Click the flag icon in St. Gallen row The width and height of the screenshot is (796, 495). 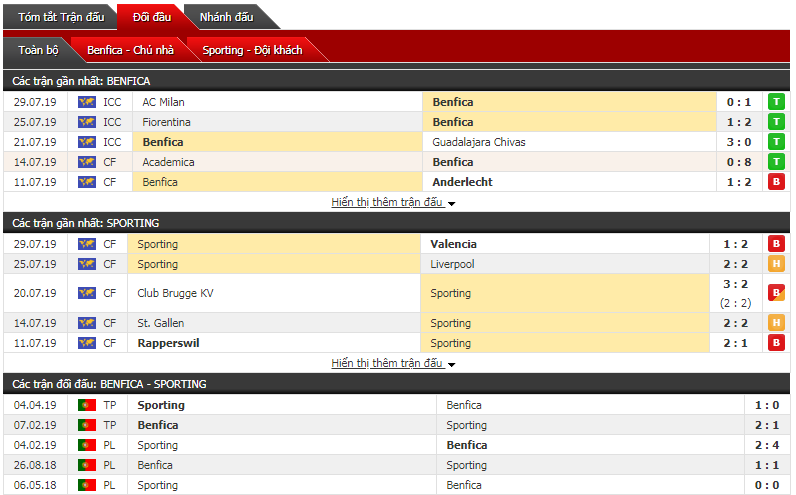pos(87,323)
